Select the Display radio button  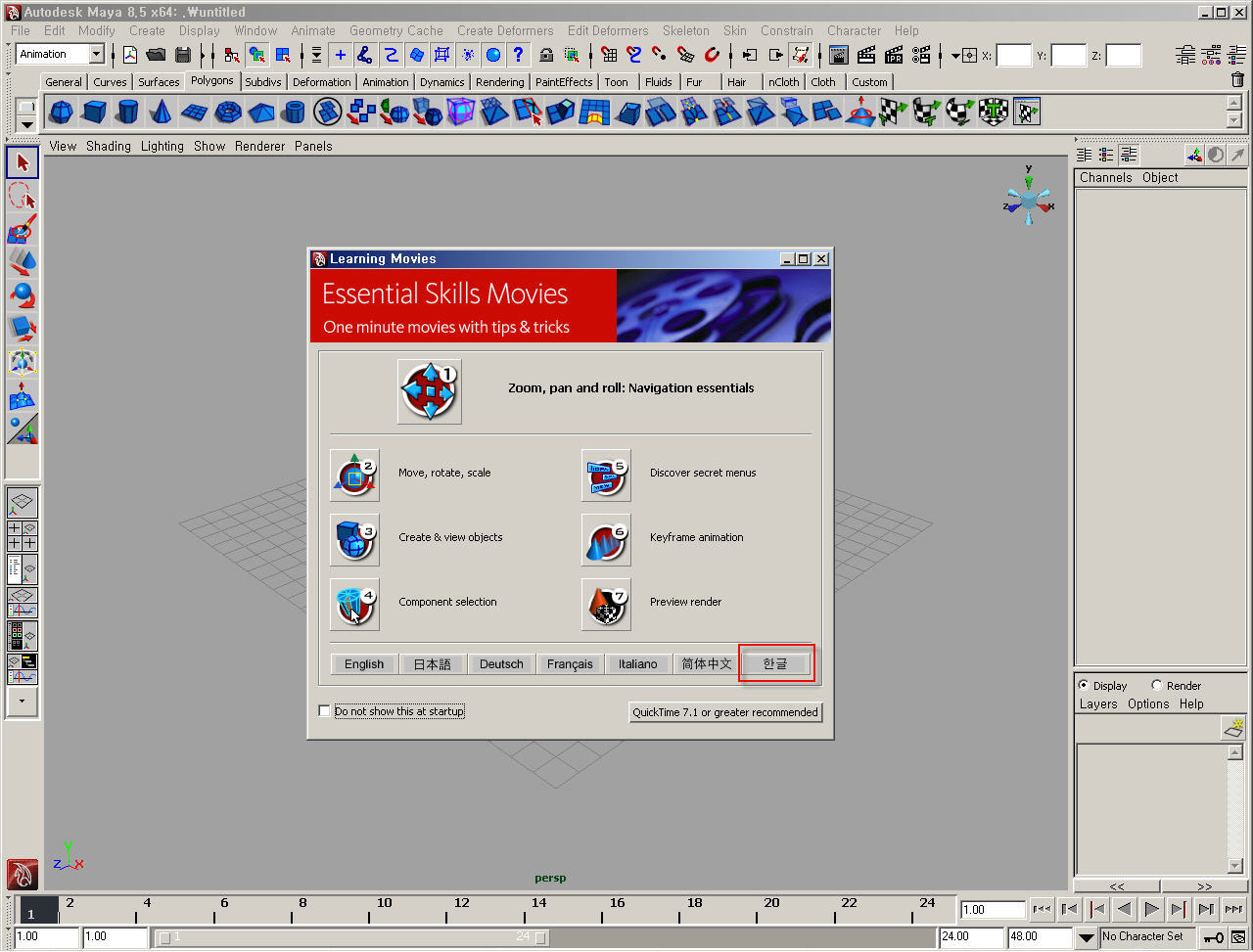tap(1083, 685)
